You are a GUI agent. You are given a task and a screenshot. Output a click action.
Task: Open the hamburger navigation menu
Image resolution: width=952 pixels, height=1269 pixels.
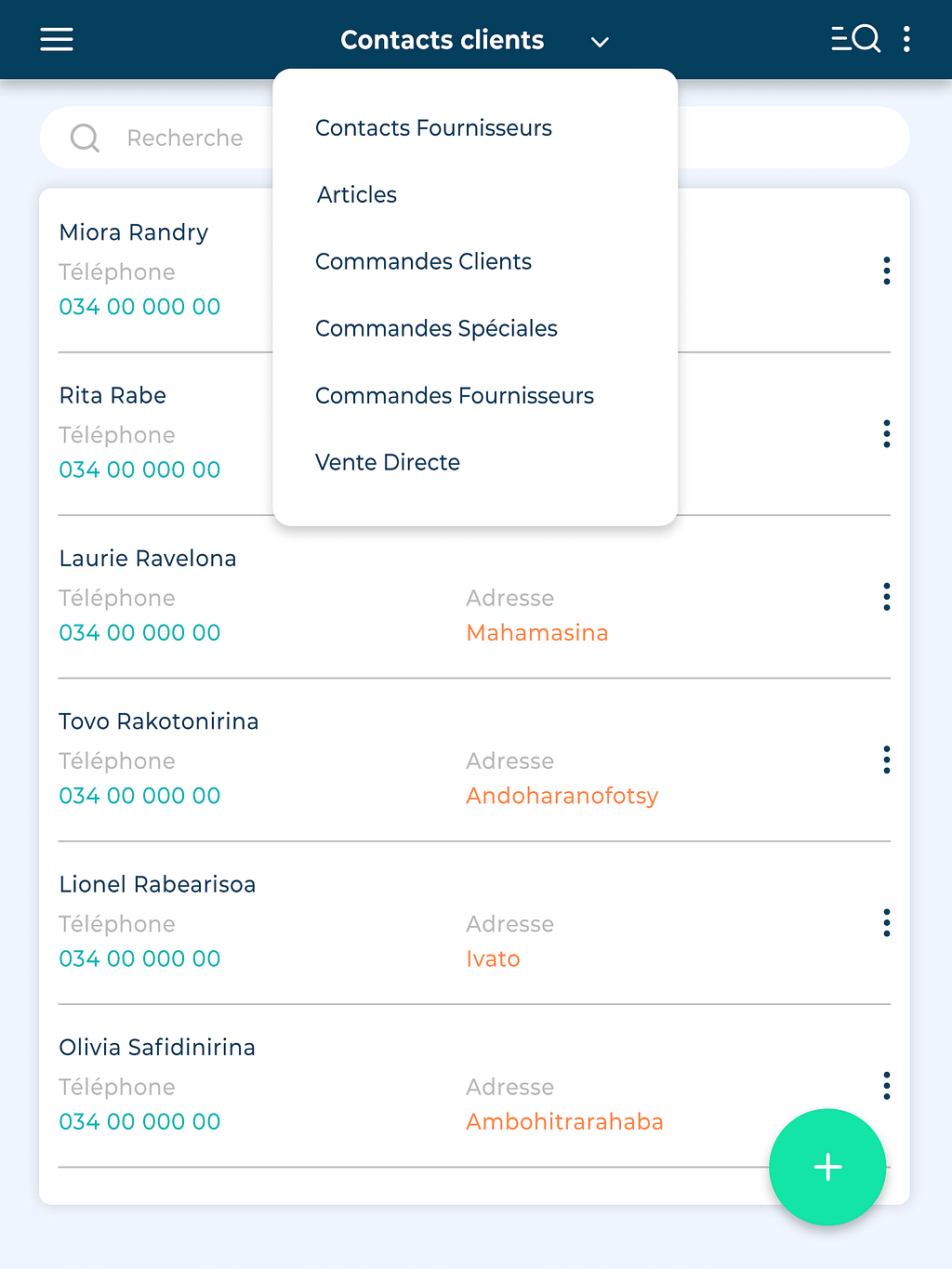(57, 39)
